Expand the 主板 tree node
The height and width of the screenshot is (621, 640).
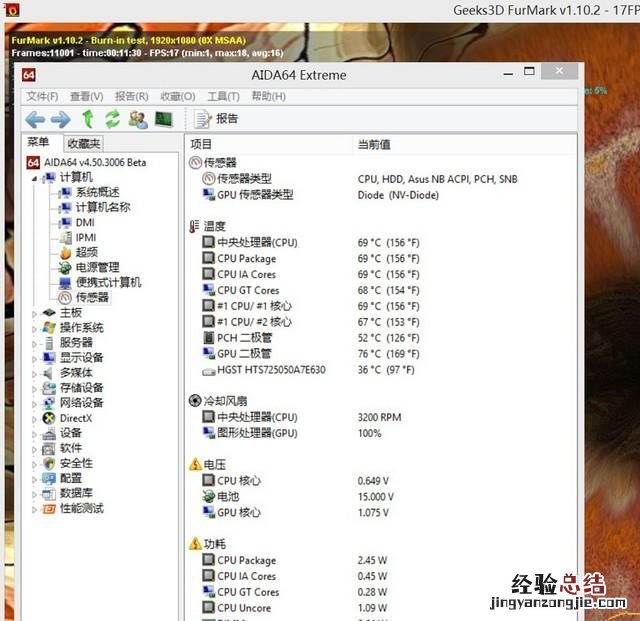(x=36, y=313)
